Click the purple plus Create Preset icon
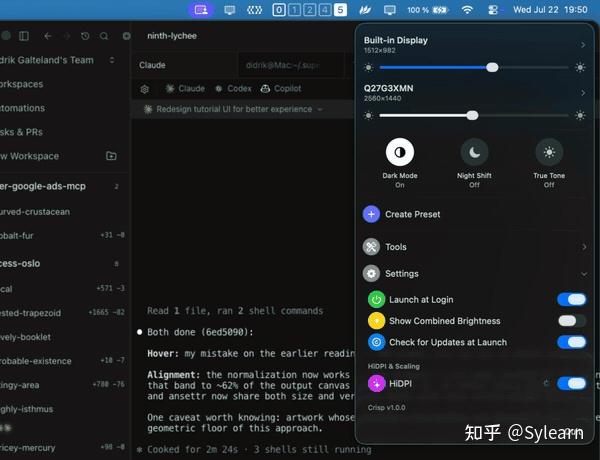 click(x=371, y=214)
